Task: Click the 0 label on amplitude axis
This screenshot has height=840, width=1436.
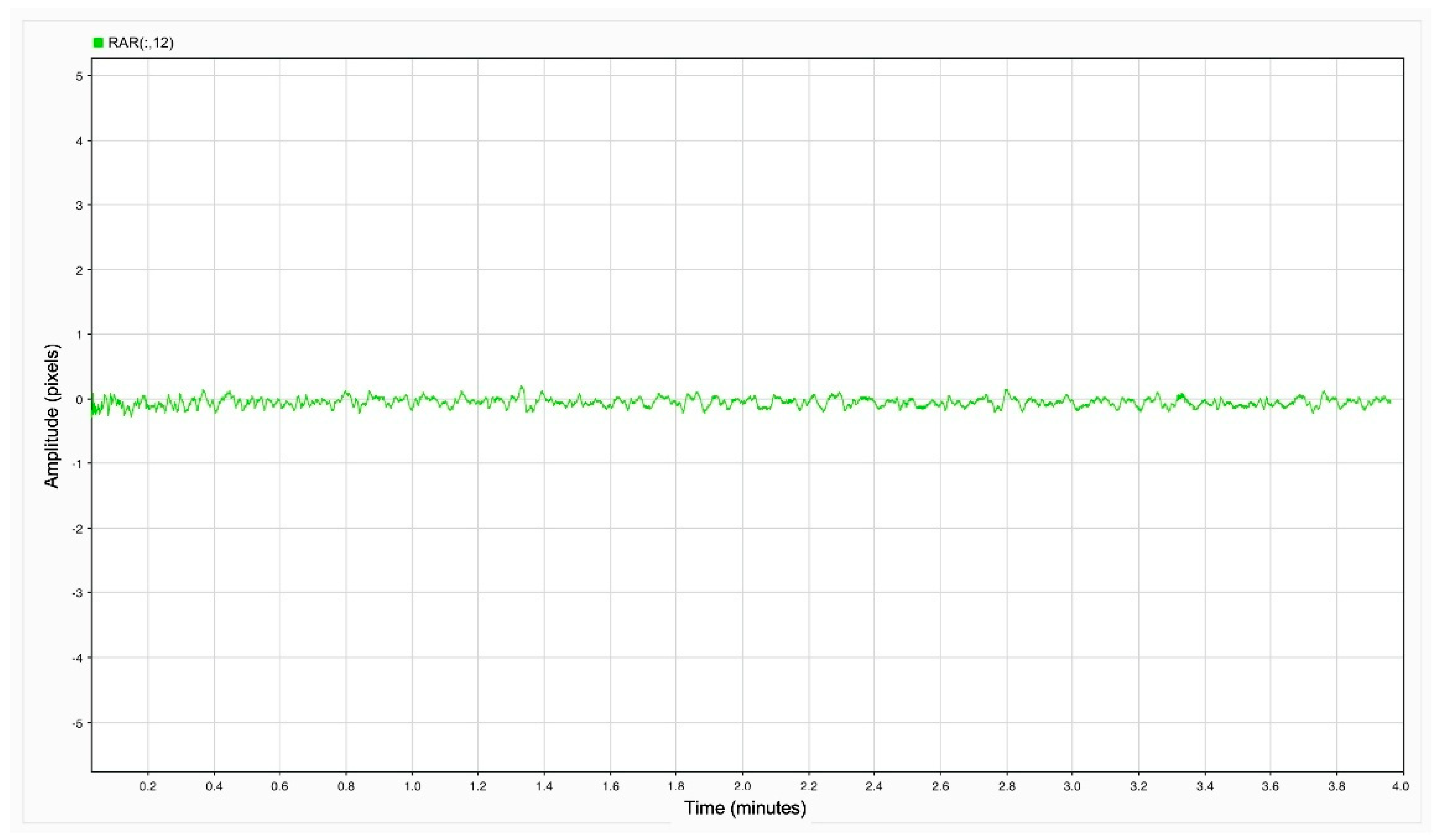Action: pos(80,400)
